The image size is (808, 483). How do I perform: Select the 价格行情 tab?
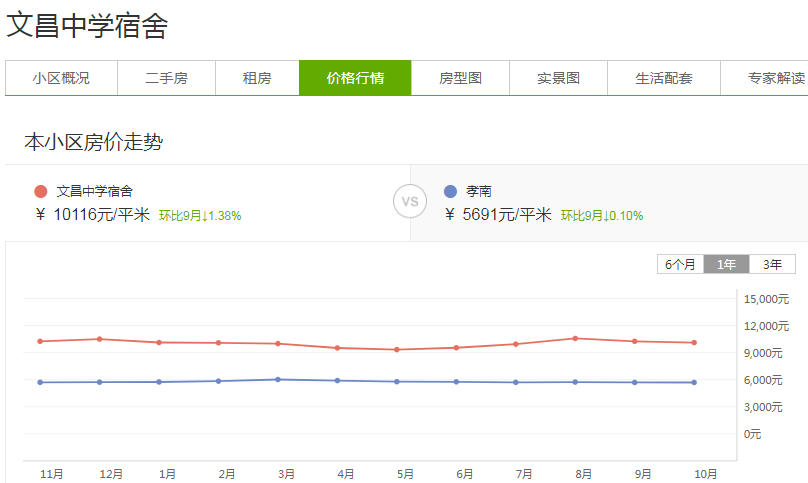[x=355, y=78]
